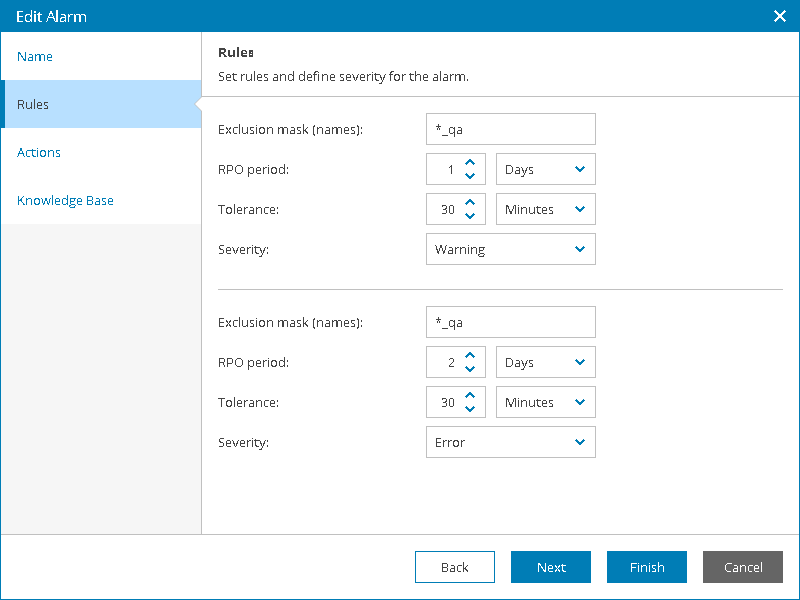Increase second rule RPO period value

tap(470, 356)
